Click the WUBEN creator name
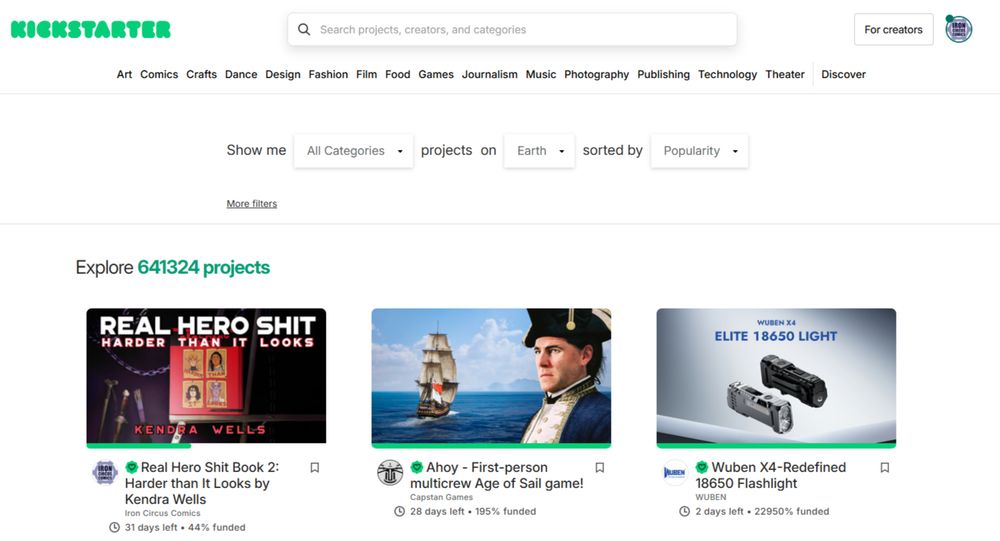 pos(710,497)
